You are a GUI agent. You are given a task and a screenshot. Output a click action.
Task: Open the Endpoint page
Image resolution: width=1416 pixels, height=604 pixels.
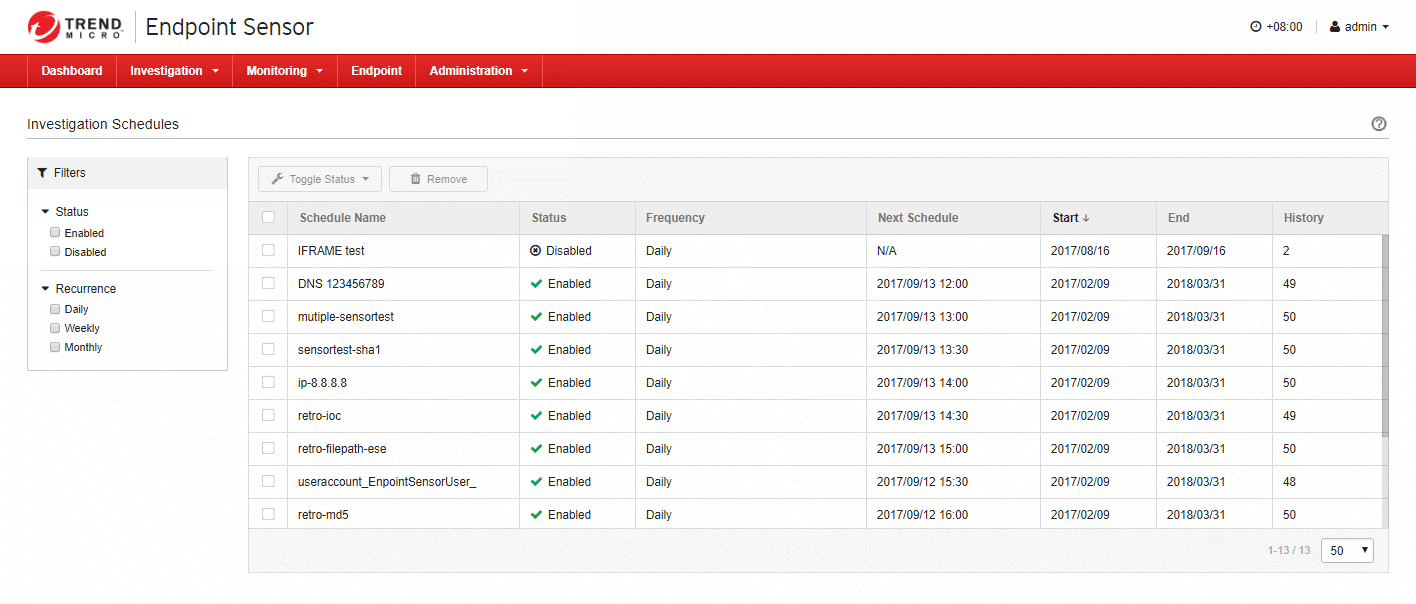pos(376,71)
